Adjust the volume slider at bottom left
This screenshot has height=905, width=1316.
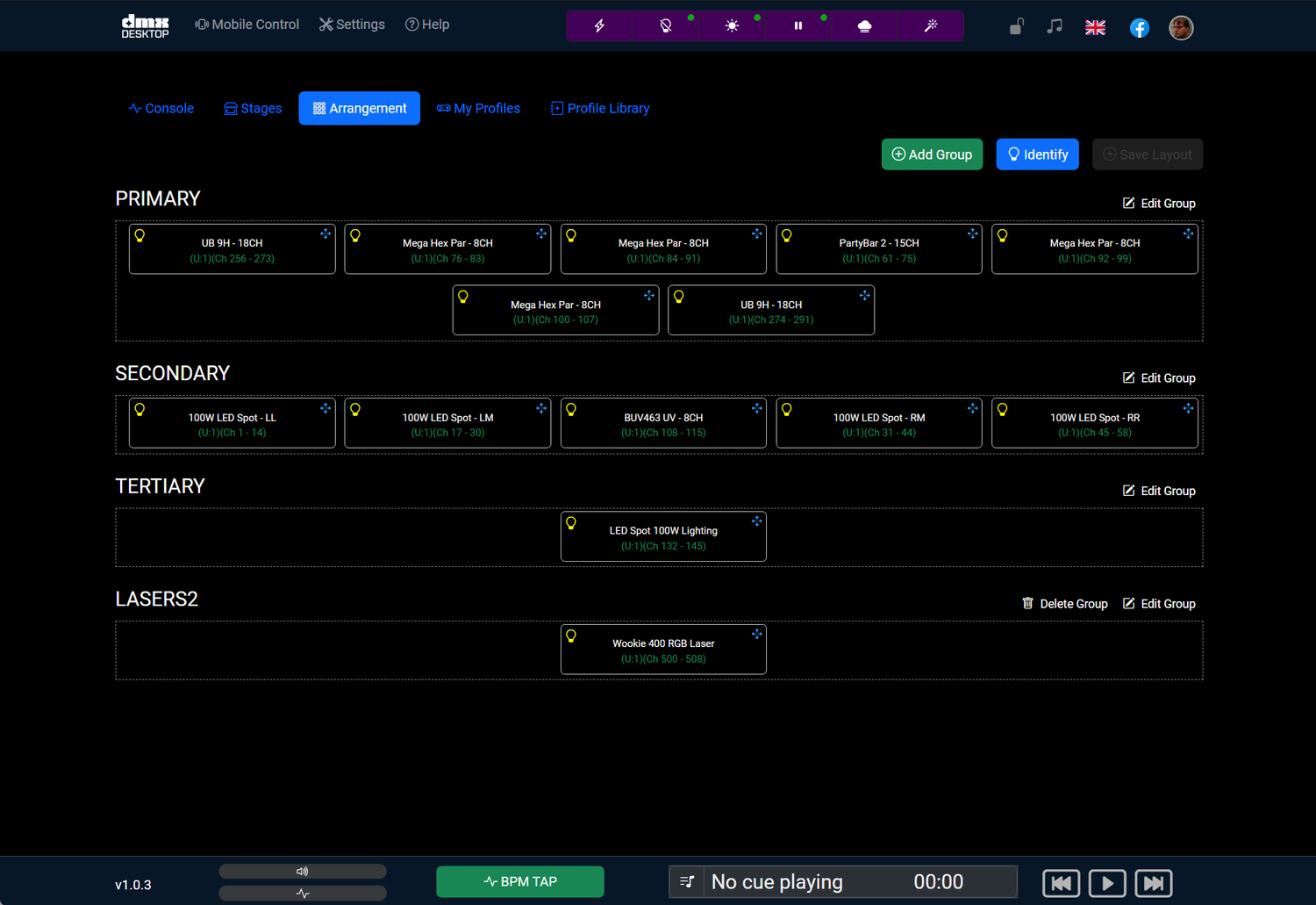tap(302, 871)
